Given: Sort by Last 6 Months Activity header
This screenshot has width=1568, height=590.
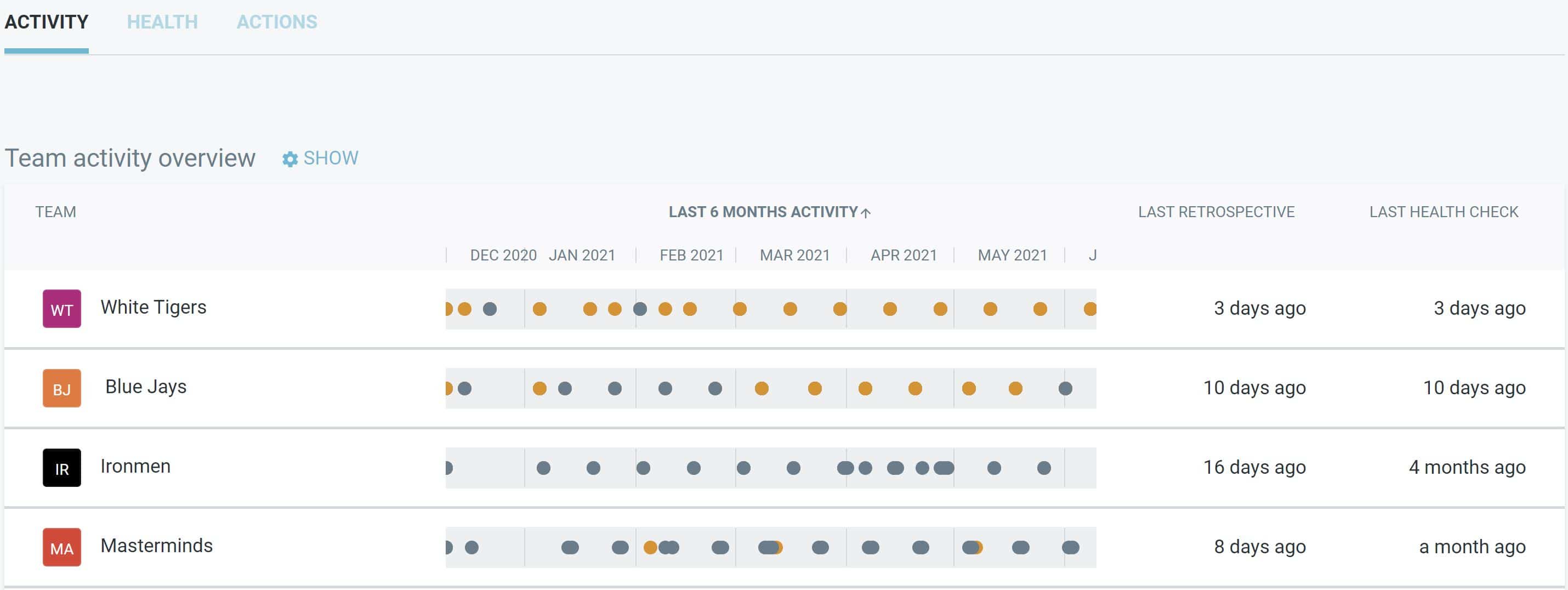Looking at the screenshot, I should 763,212.
